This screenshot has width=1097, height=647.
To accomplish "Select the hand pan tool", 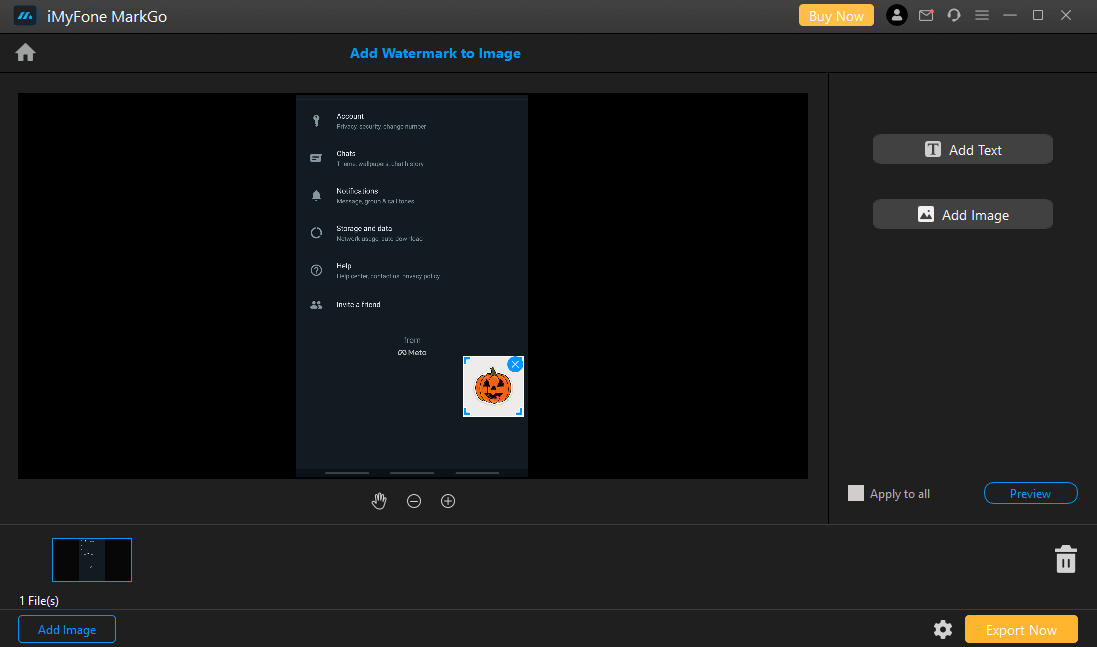I will 379,501.
